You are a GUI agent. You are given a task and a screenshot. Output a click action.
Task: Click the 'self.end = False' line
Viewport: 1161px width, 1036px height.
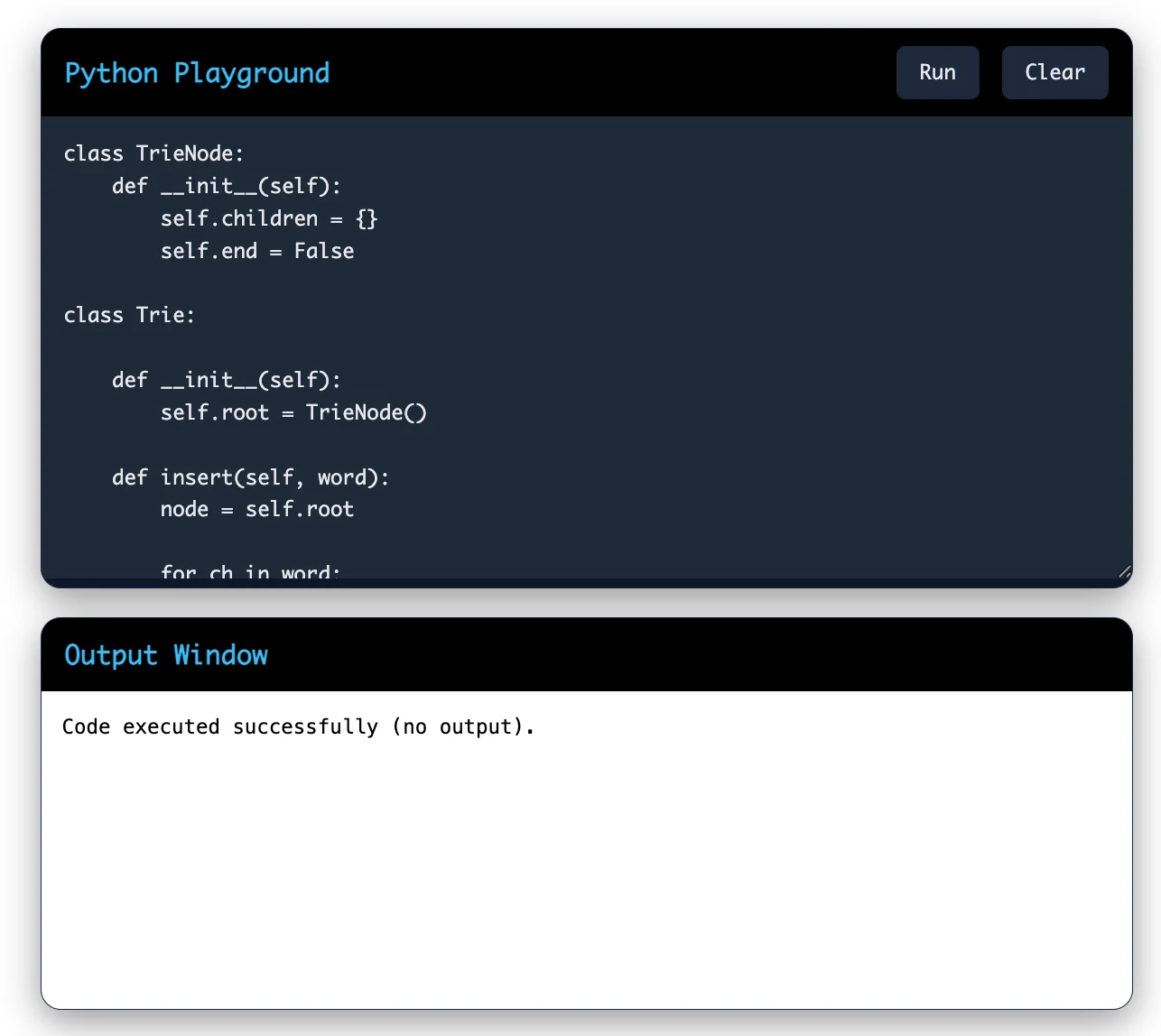[257, 251]
